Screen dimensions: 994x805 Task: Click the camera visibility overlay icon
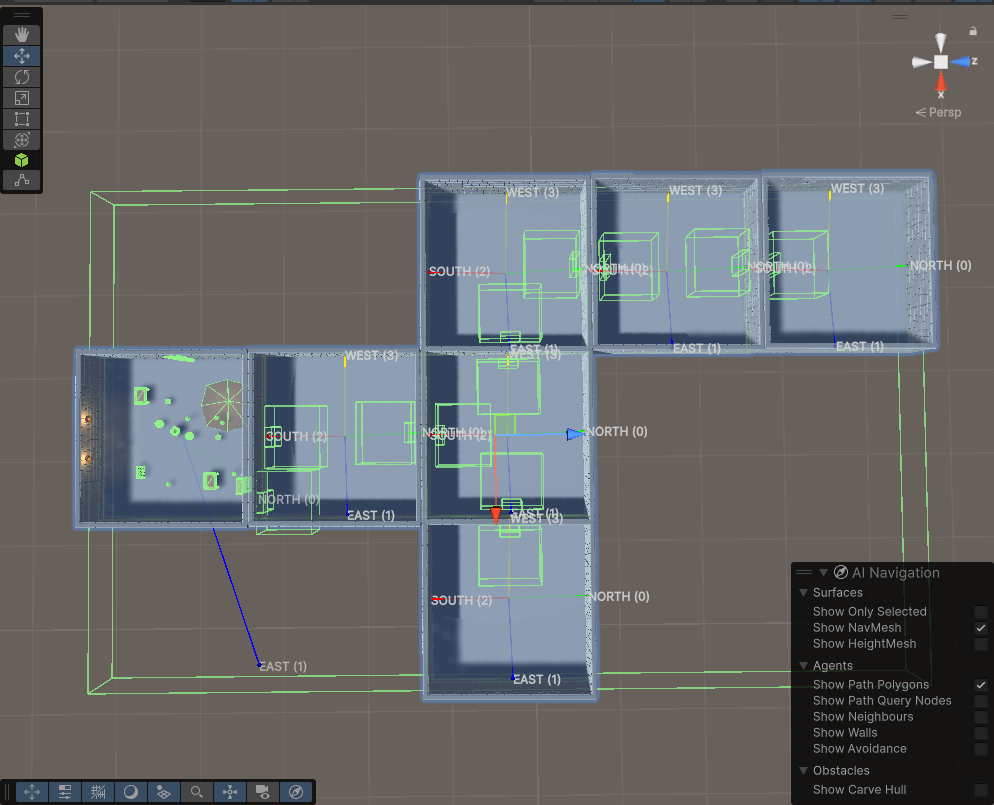[263, 792]
